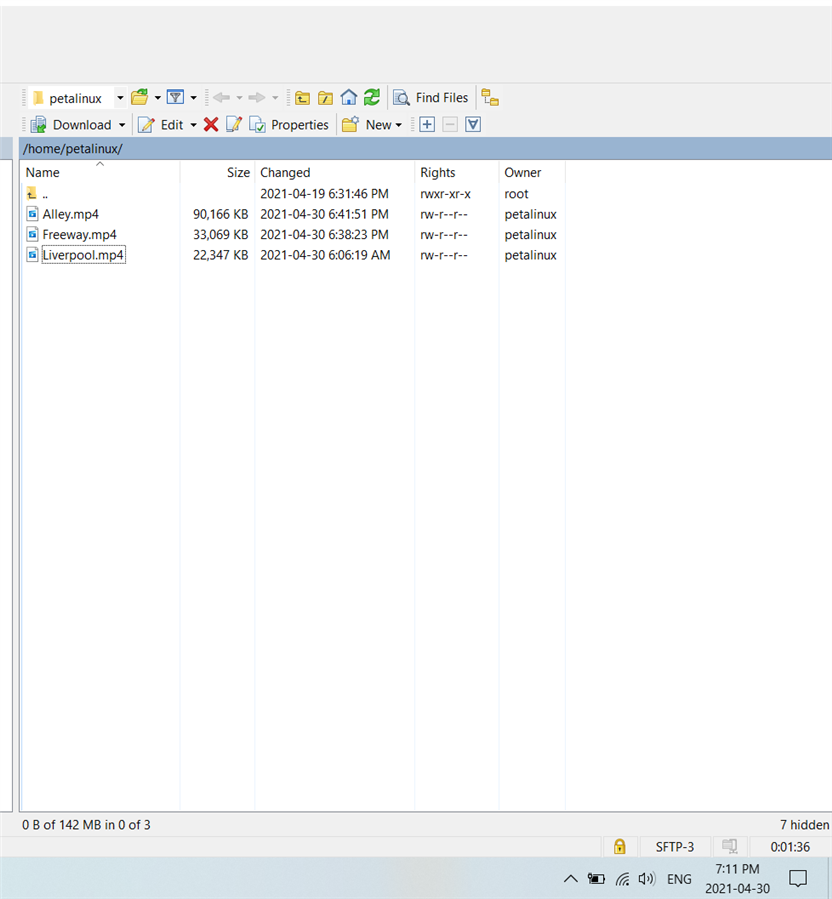Click the open directory folder icon
This screenshot has width=832, height=899.
140,97
